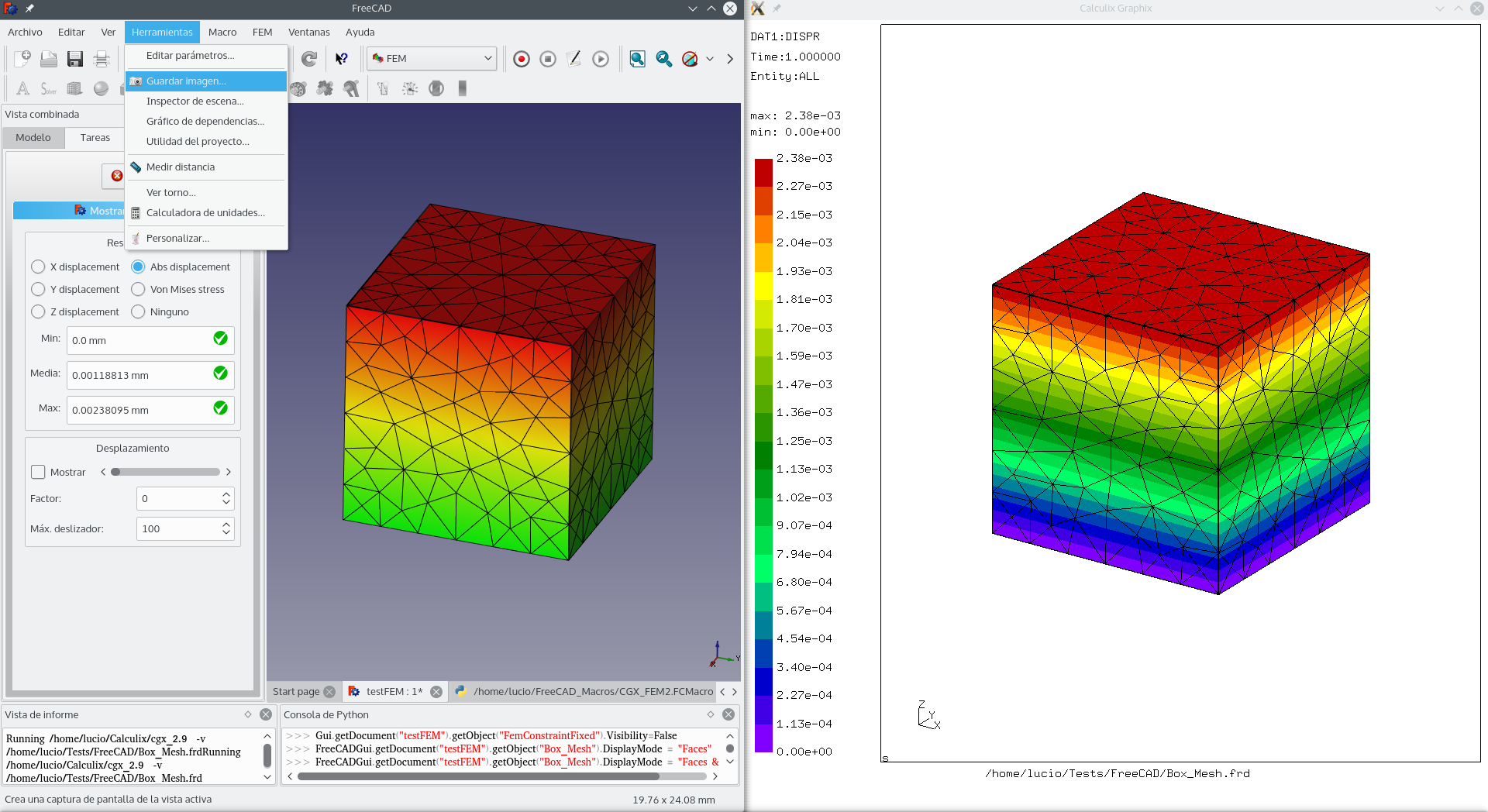Click the red cancel icon in task panel
The width and height of the screenshot is (1488, 812).
coord(117,176)
